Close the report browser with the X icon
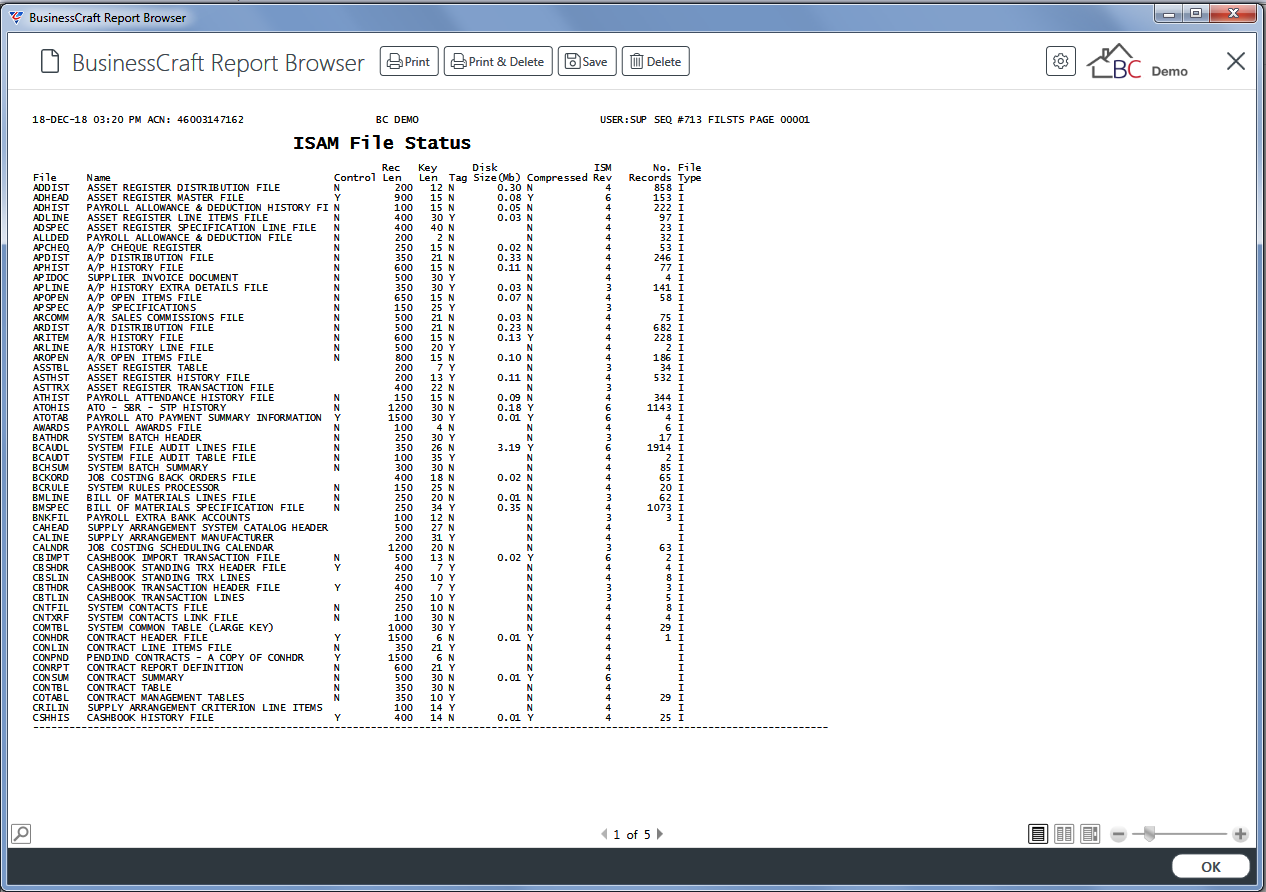1266x892 pixels. [1236, 62]
